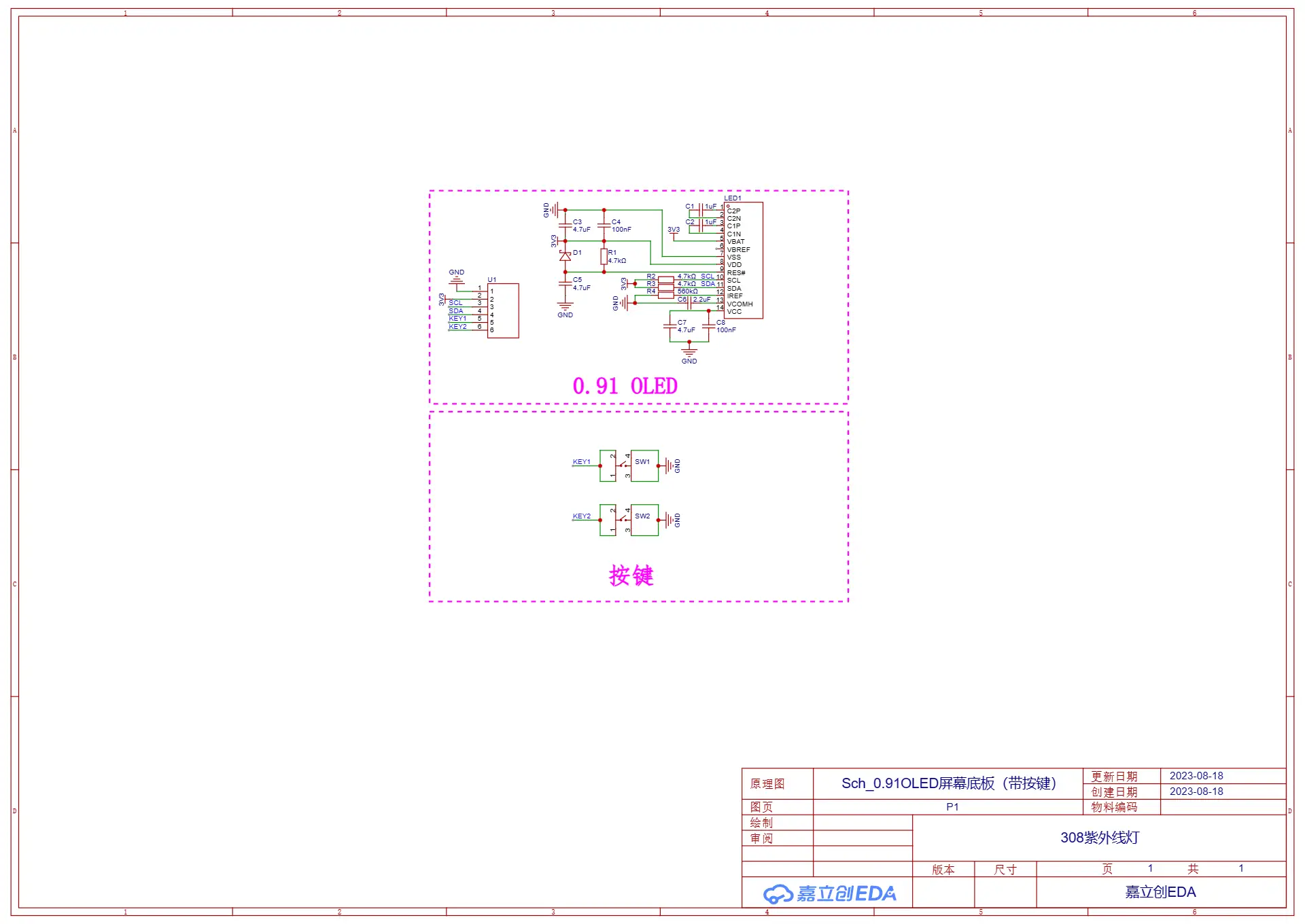Image resolution: width=1305 pixels, height=924 pixels.
Task: Click the '图页' title block label
Action: pos(761,807)
